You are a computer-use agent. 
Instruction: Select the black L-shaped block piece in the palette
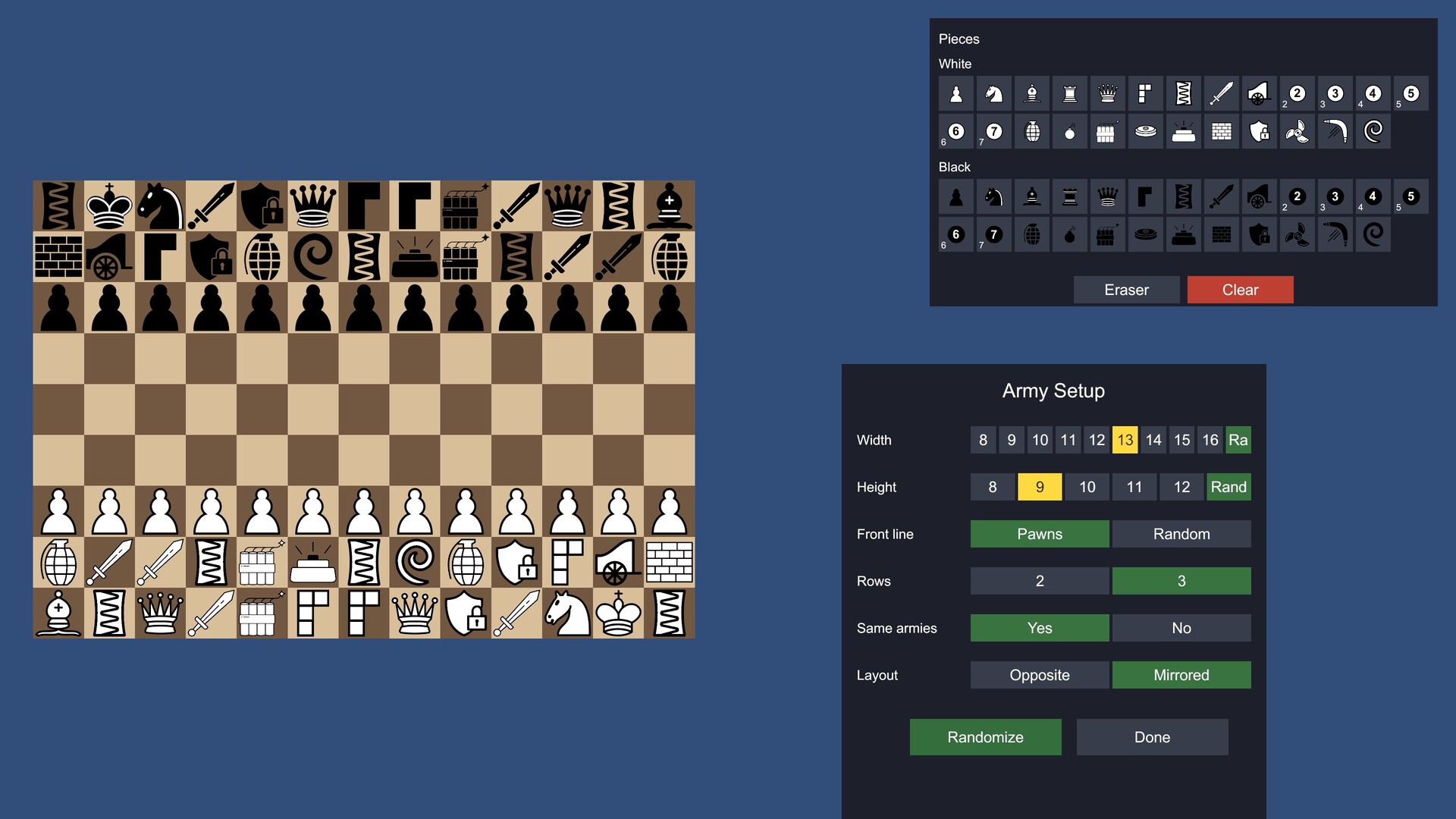point(1145,196)
